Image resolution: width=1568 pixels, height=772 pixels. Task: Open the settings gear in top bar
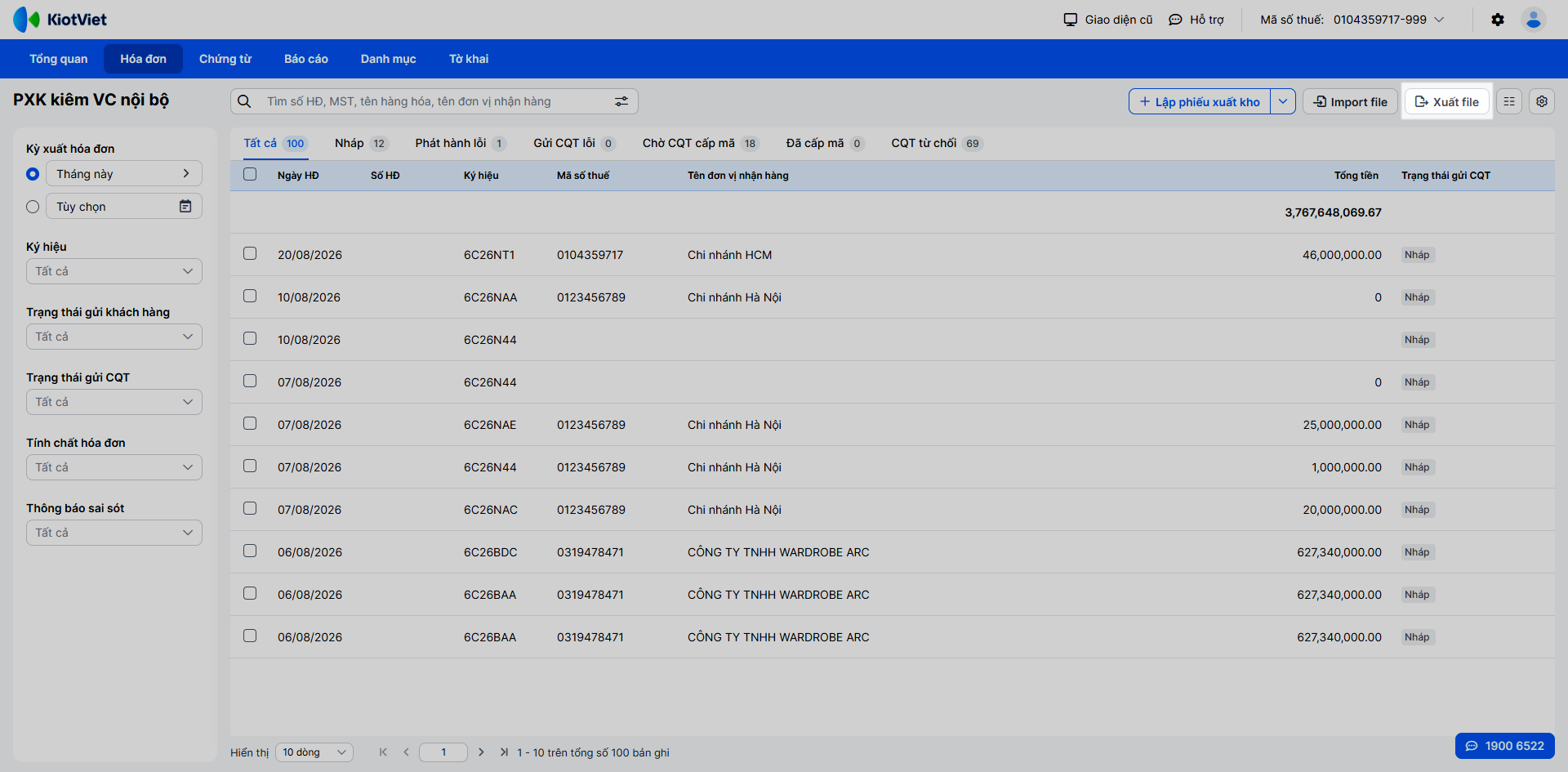(1498, 20)
